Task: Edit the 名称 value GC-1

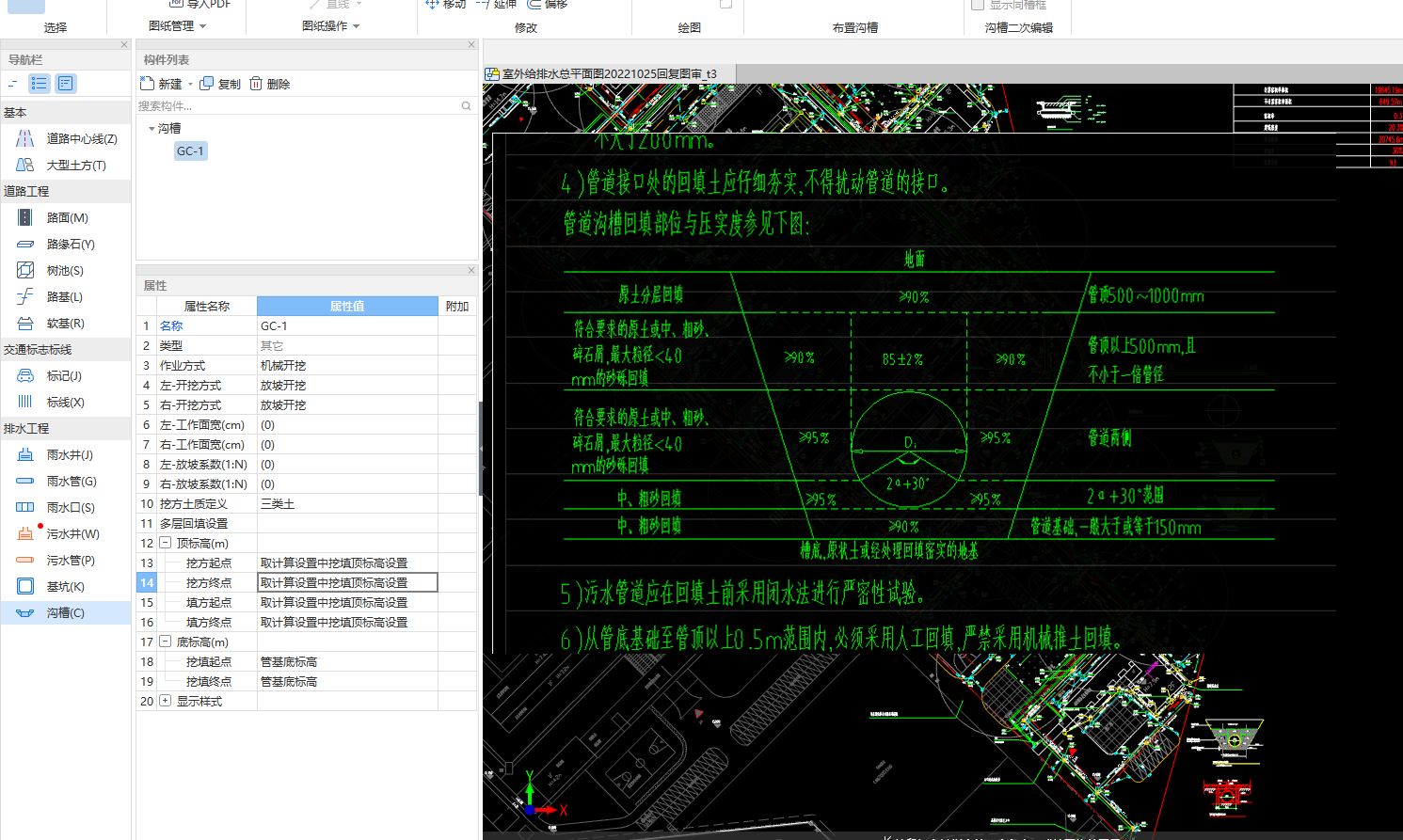Action: coord(347,325)
